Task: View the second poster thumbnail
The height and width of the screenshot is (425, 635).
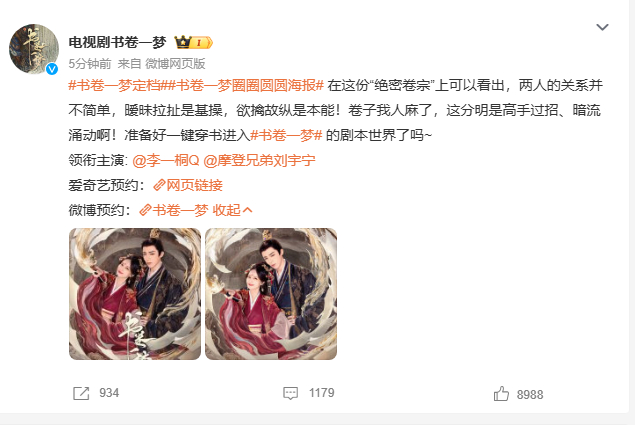Action: (x=271, y=294)
